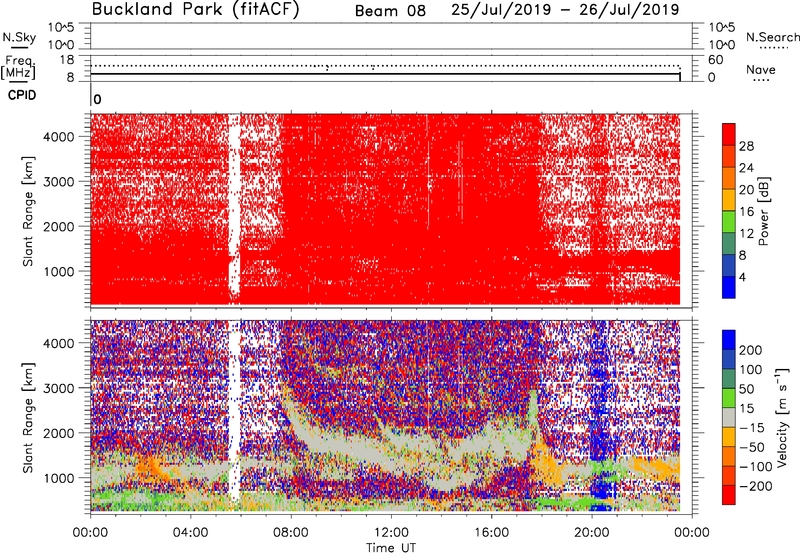Click the '4000' range tick on the power panel

[59, 137]
